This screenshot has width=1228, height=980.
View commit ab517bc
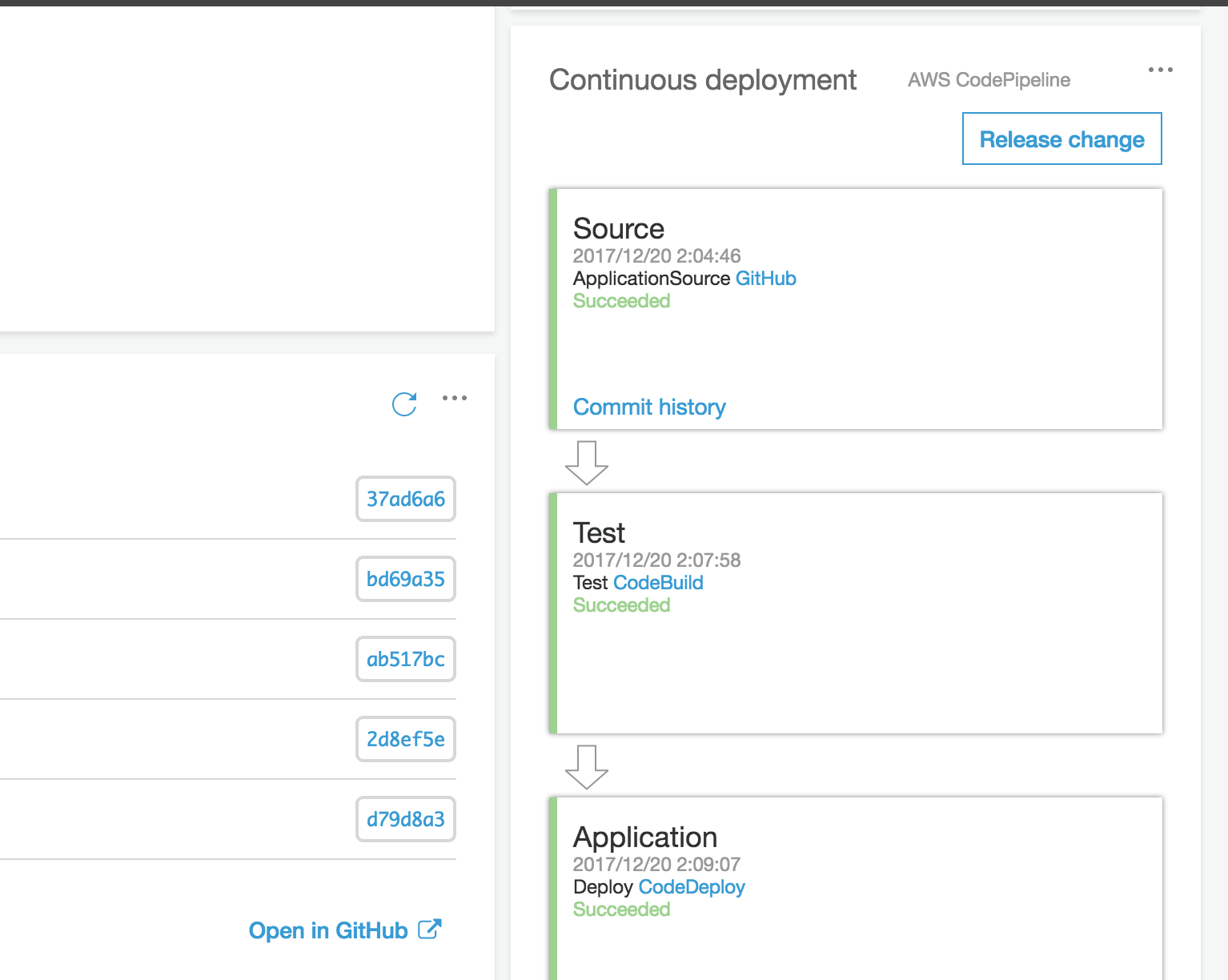tap(405, 659)
